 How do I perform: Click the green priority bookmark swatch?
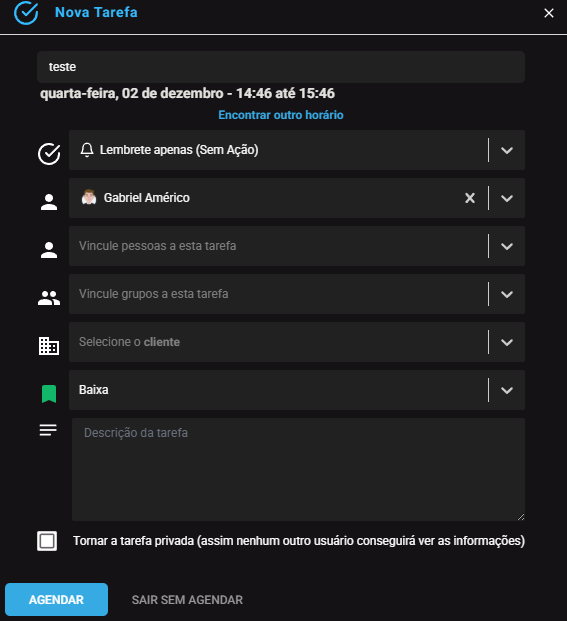point(49,394)
